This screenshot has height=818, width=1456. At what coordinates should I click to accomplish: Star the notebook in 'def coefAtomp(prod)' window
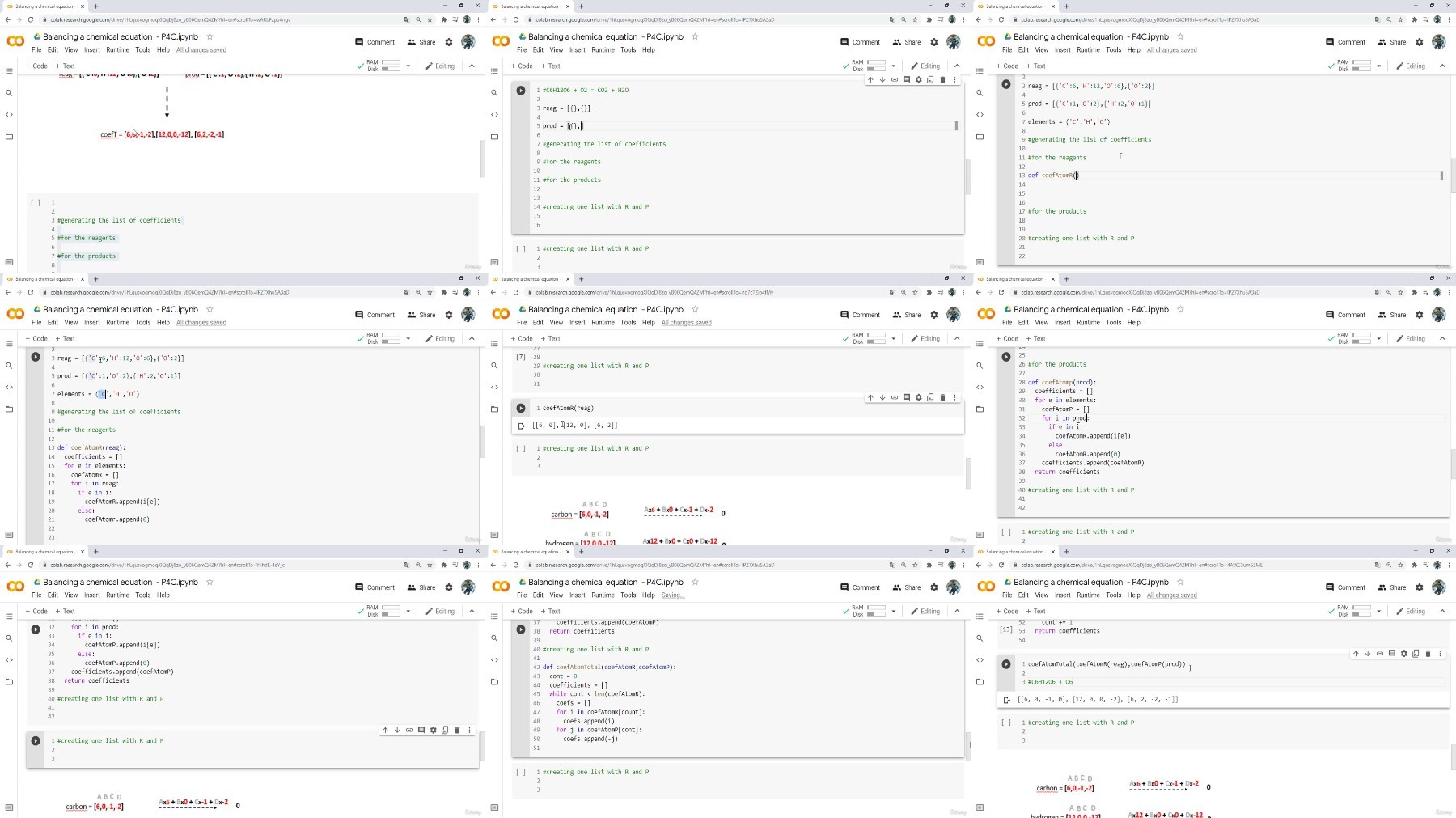[1180, 309]
